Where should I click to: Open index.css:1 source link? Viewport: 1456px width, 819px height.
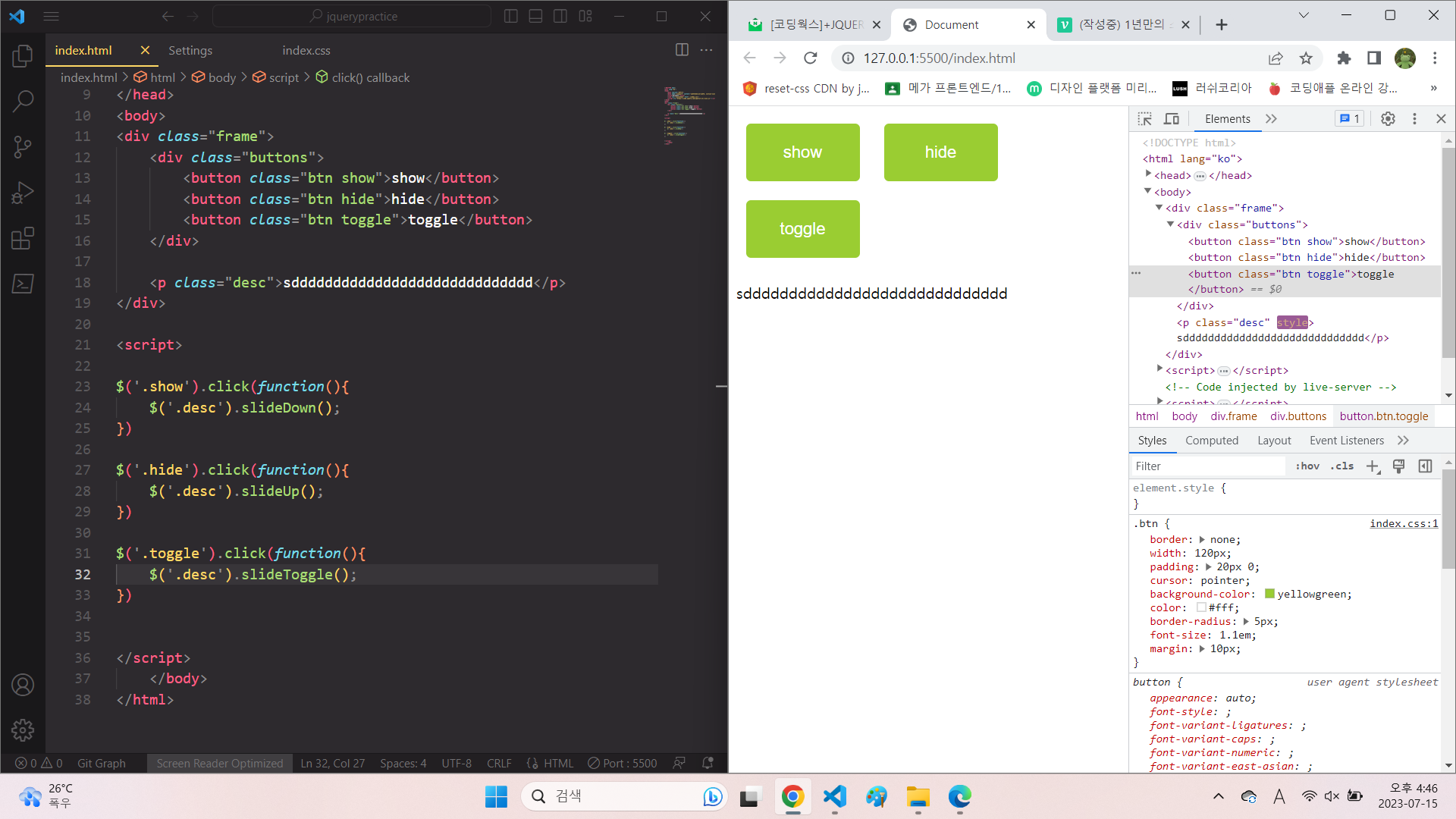coord(1404,523)
